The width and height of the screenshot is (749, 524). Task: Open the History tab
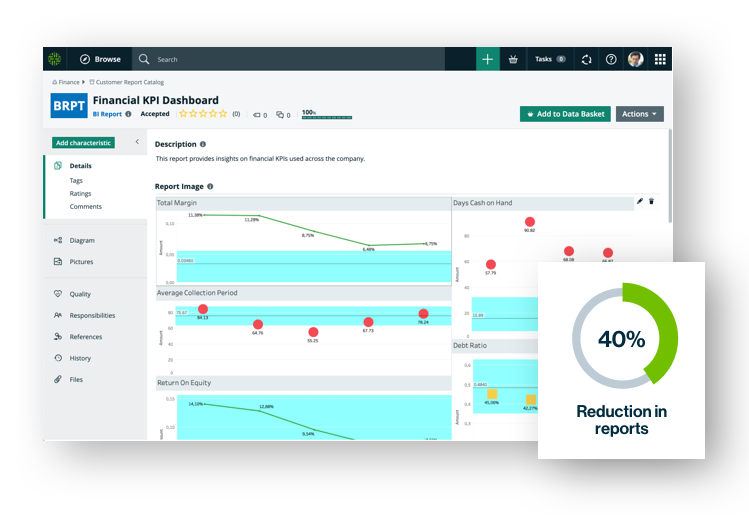click(x=80, y=358)
